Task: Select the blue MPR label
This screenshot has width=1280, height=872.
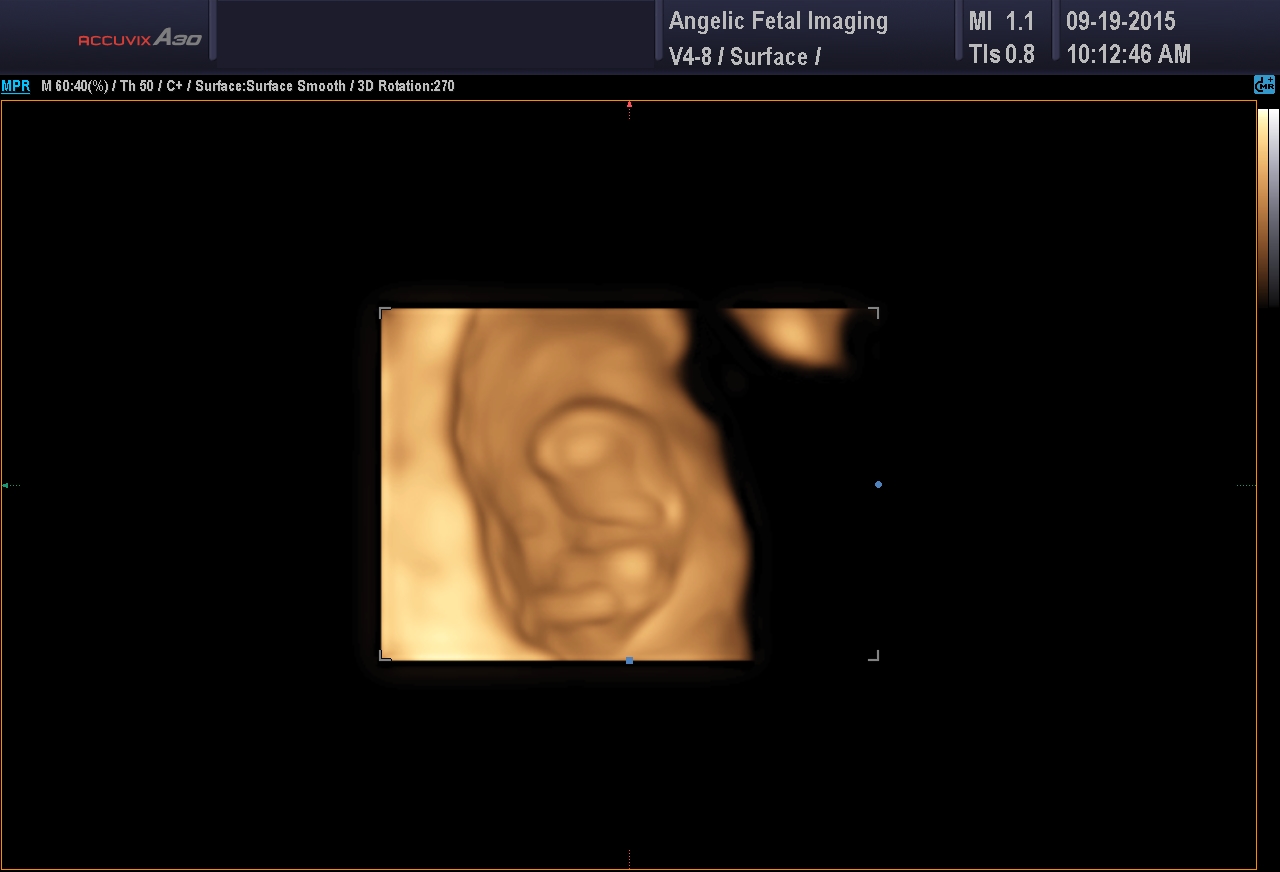Action: pos(15,86)
